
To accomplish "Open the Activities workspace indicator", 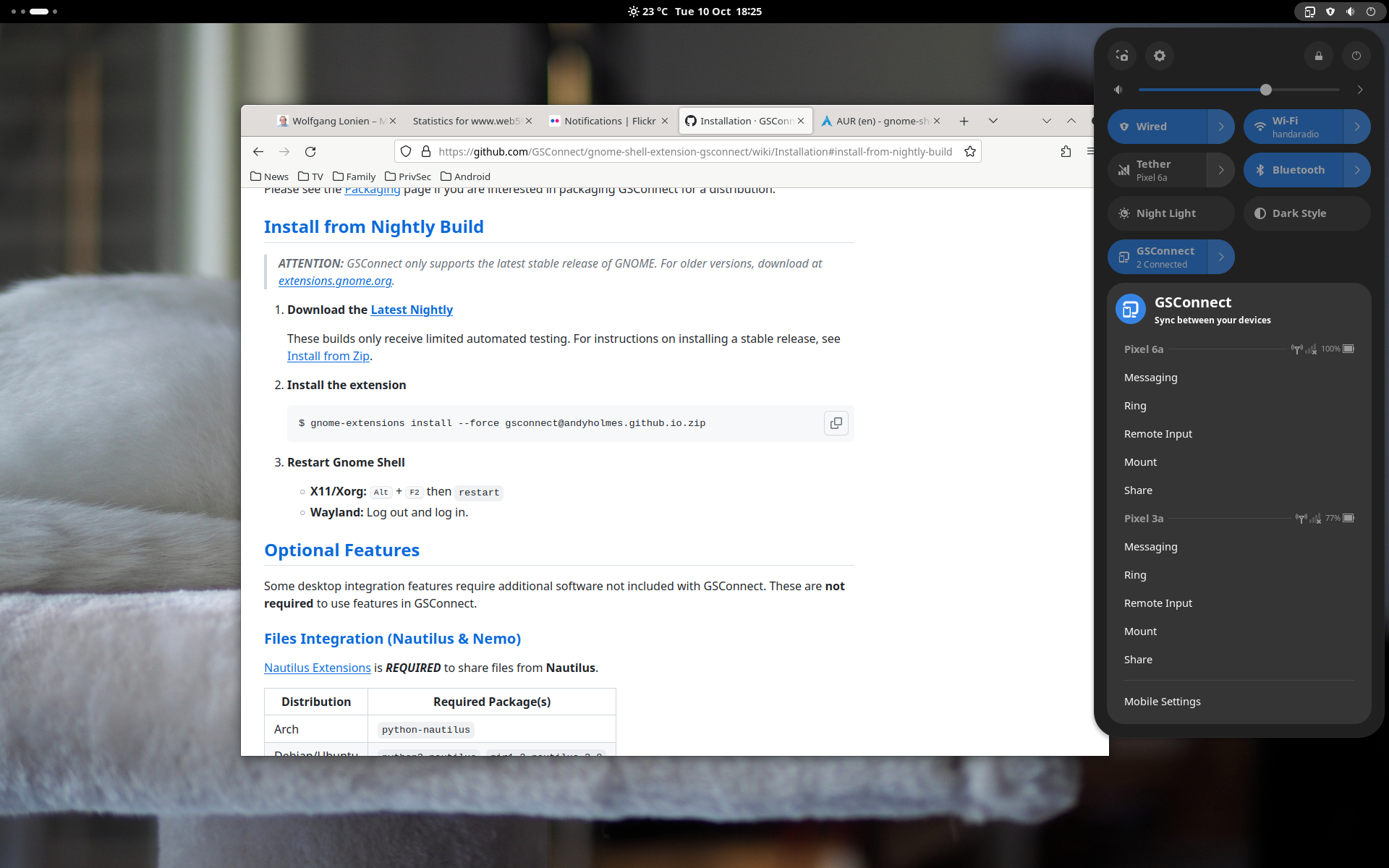I will point(35,12).
